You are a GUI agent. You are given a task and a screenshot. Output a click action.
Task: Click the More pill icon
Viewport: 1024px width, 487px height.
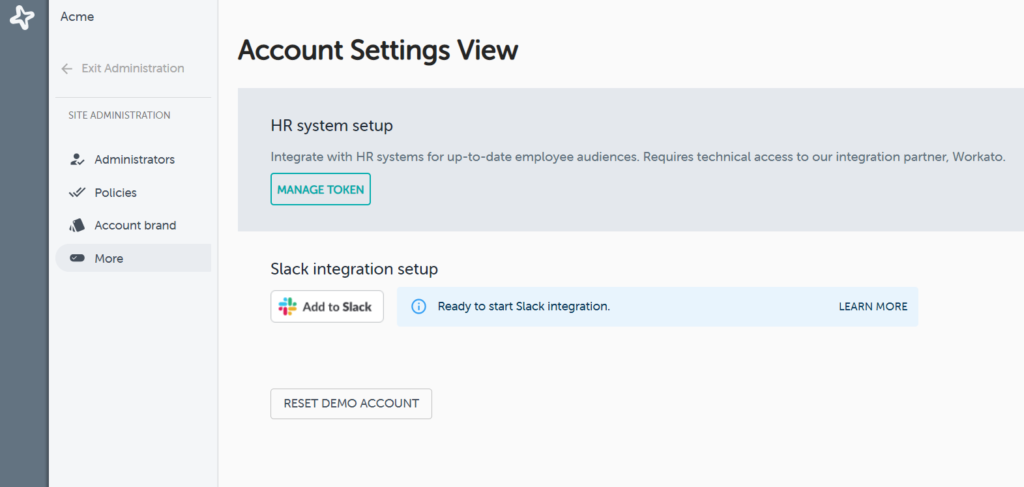pyautogui.click(x=77, y=259)
